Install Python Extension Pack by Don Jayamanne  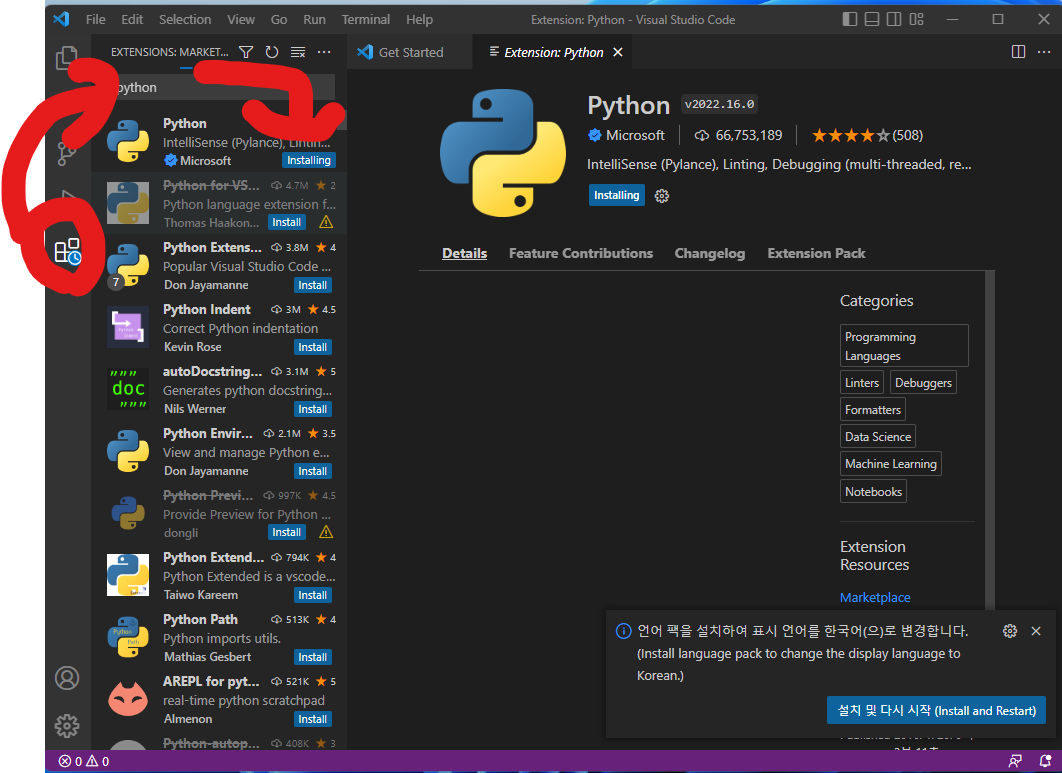point(312,285)
